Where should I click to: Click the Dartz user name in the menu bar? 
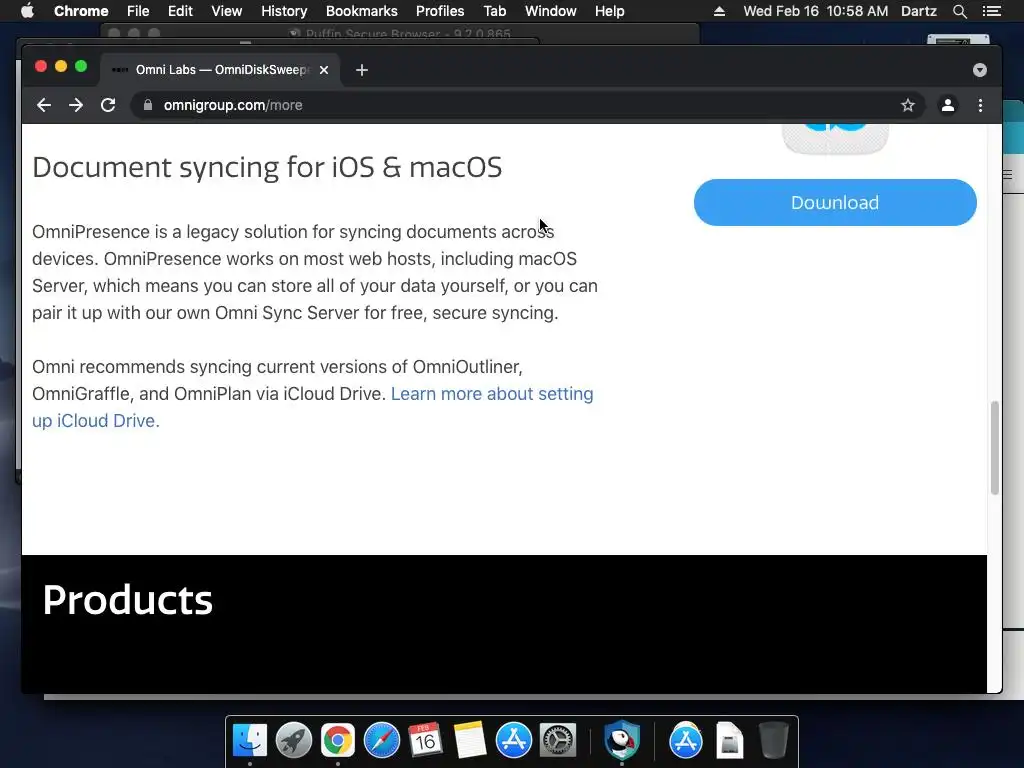click(918, 11)
